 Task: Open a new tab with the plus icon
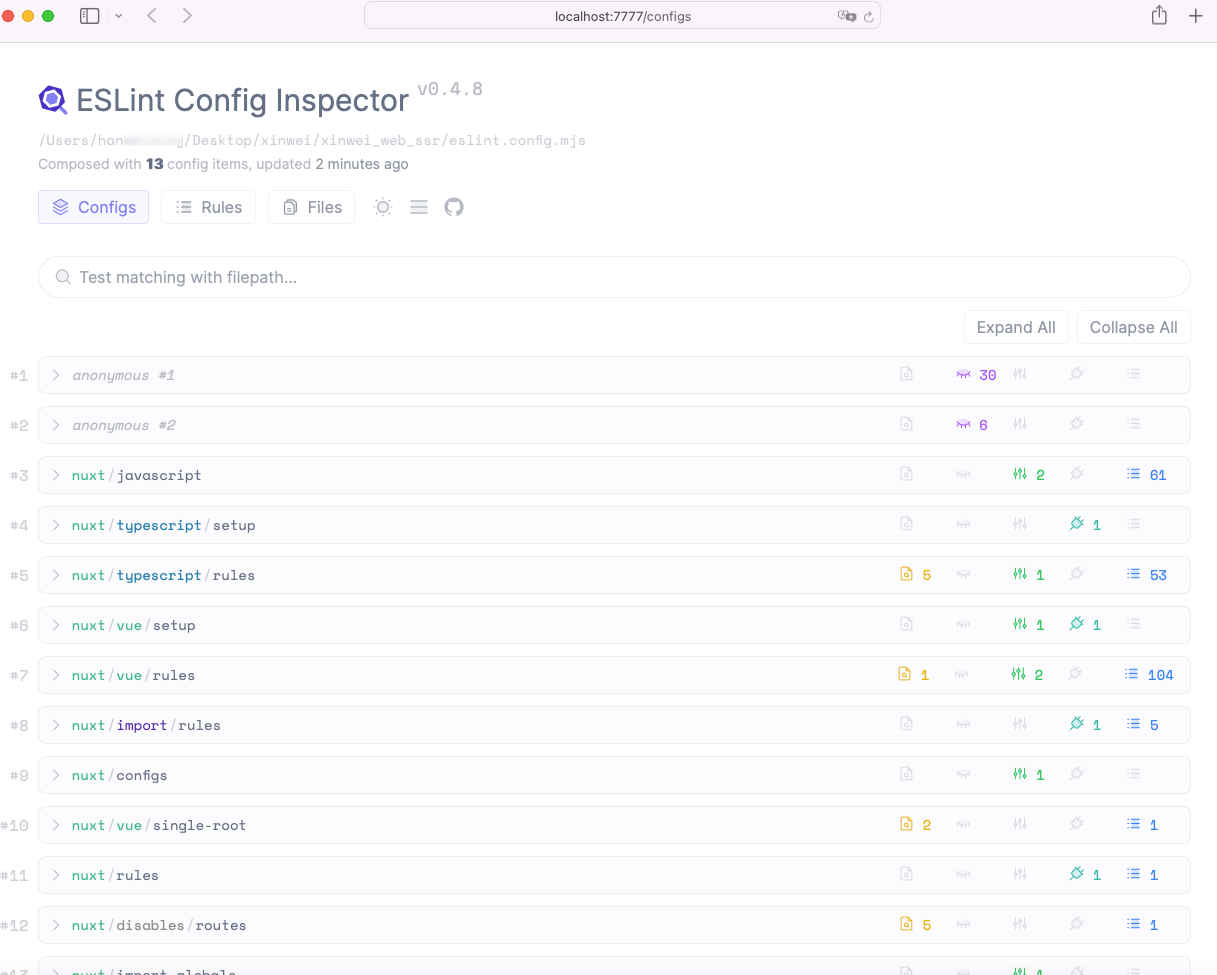(x=1195, y=16)
